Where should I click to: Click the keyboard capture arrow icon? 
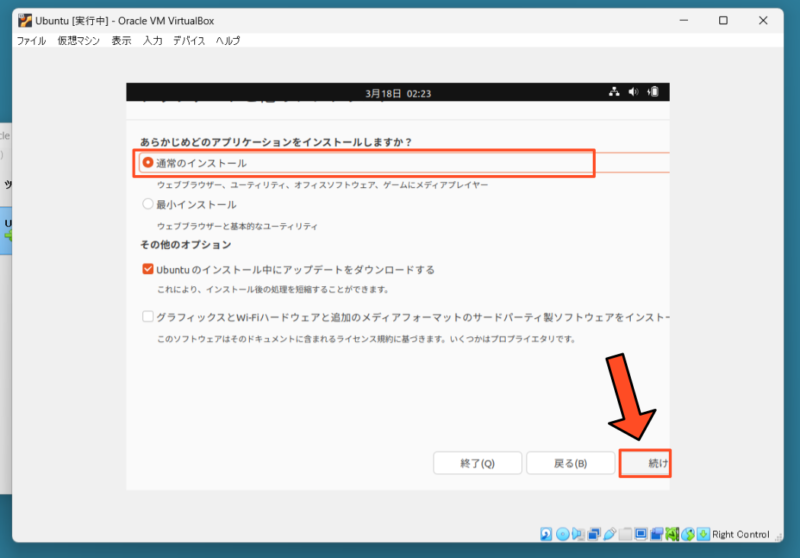pos(703,534)
